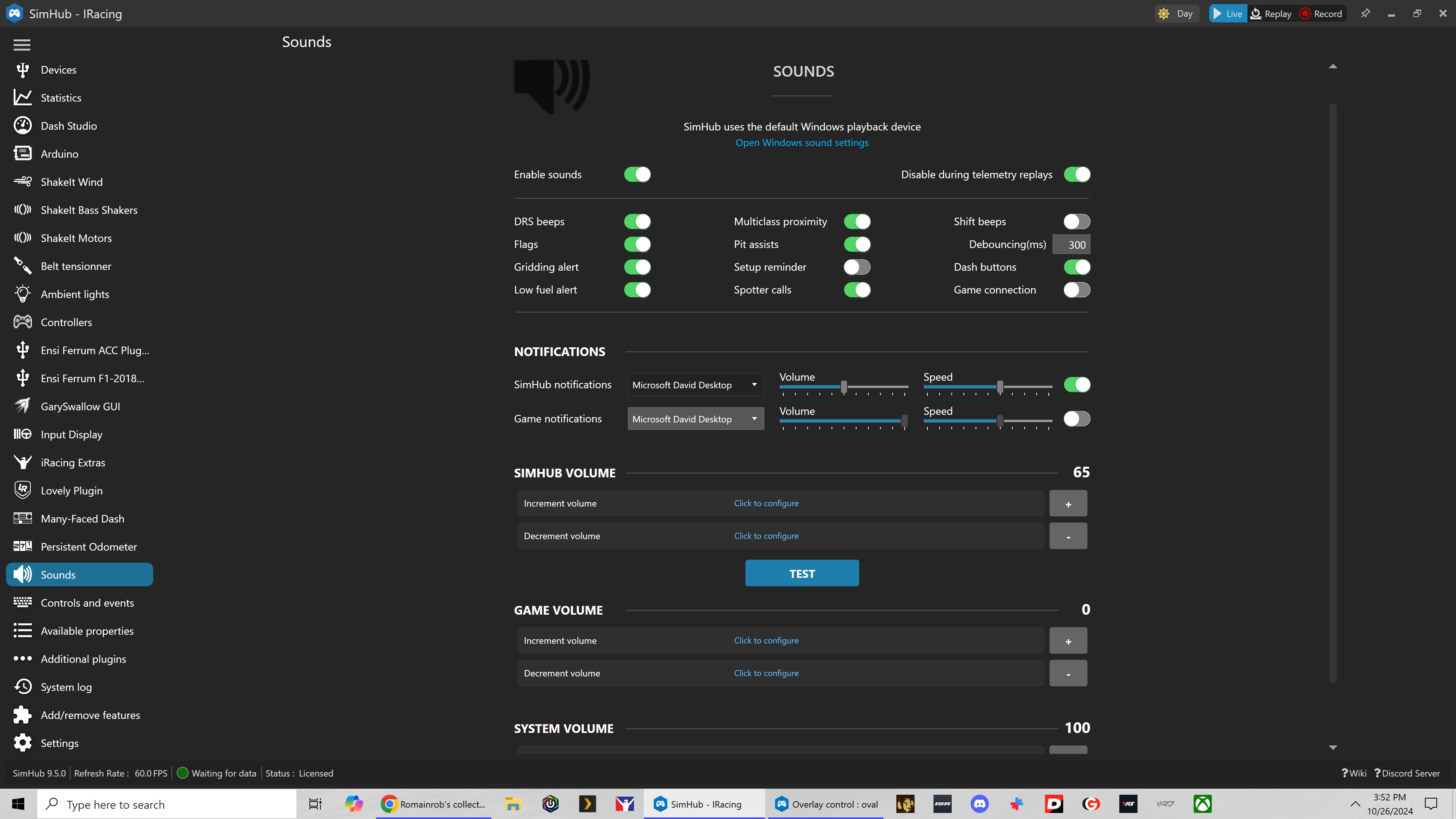1456x819 pixels.
Task: Click the Available properties list icon
Action: click(x=23, y=631)
